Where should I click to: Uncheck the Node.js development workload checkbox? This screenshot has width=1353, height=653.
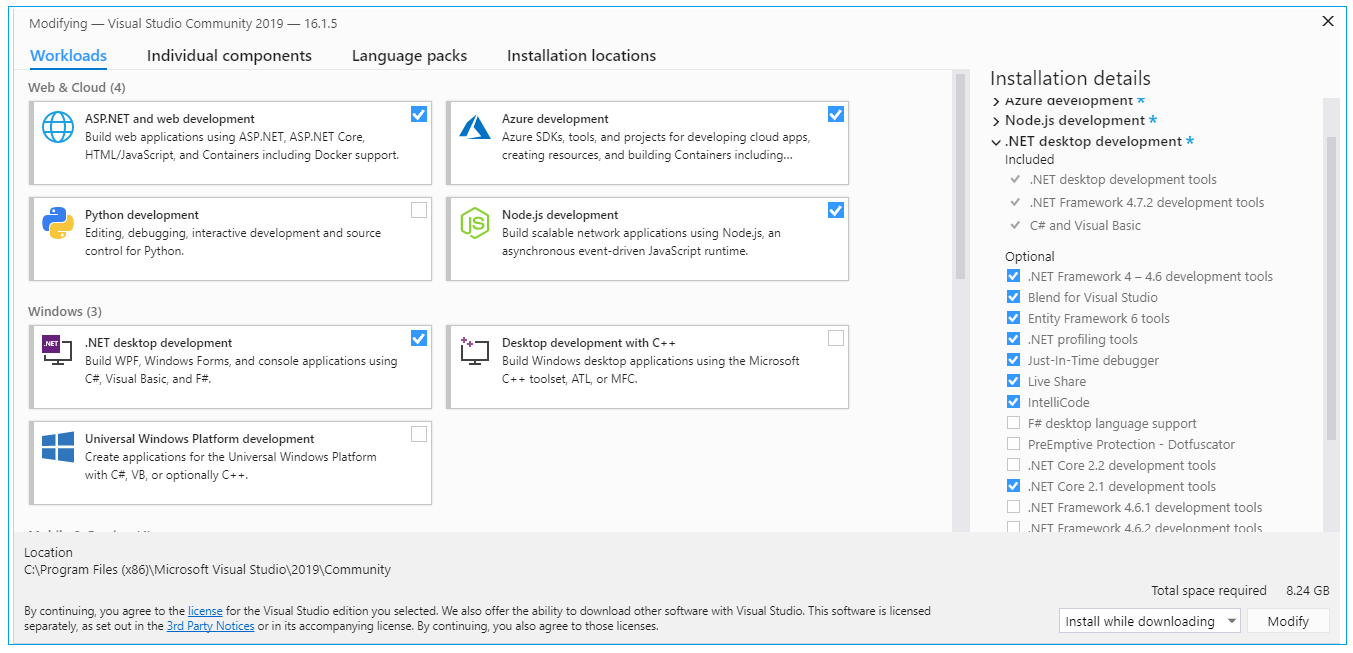pos(836,210)
